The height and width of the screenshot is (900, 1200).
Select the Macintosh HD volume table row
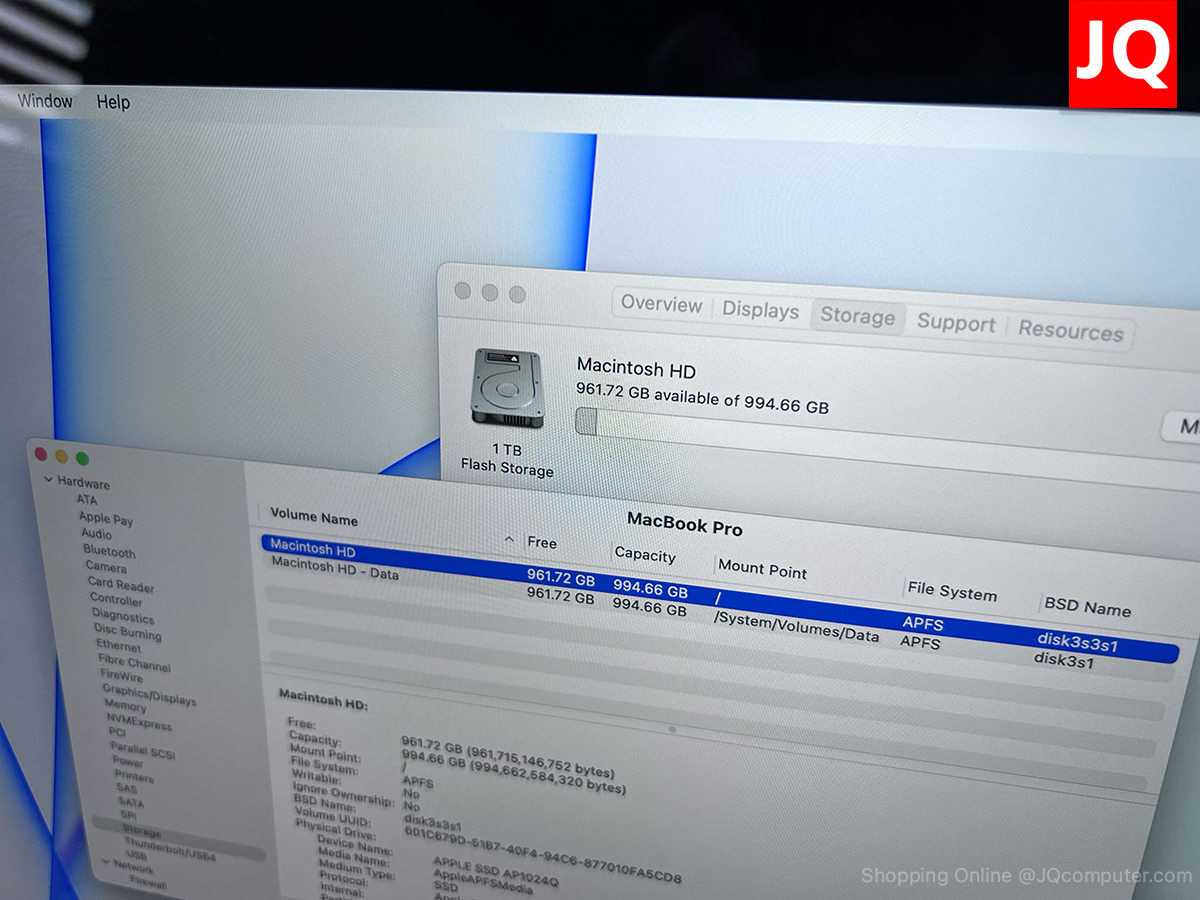pos(720,598)
